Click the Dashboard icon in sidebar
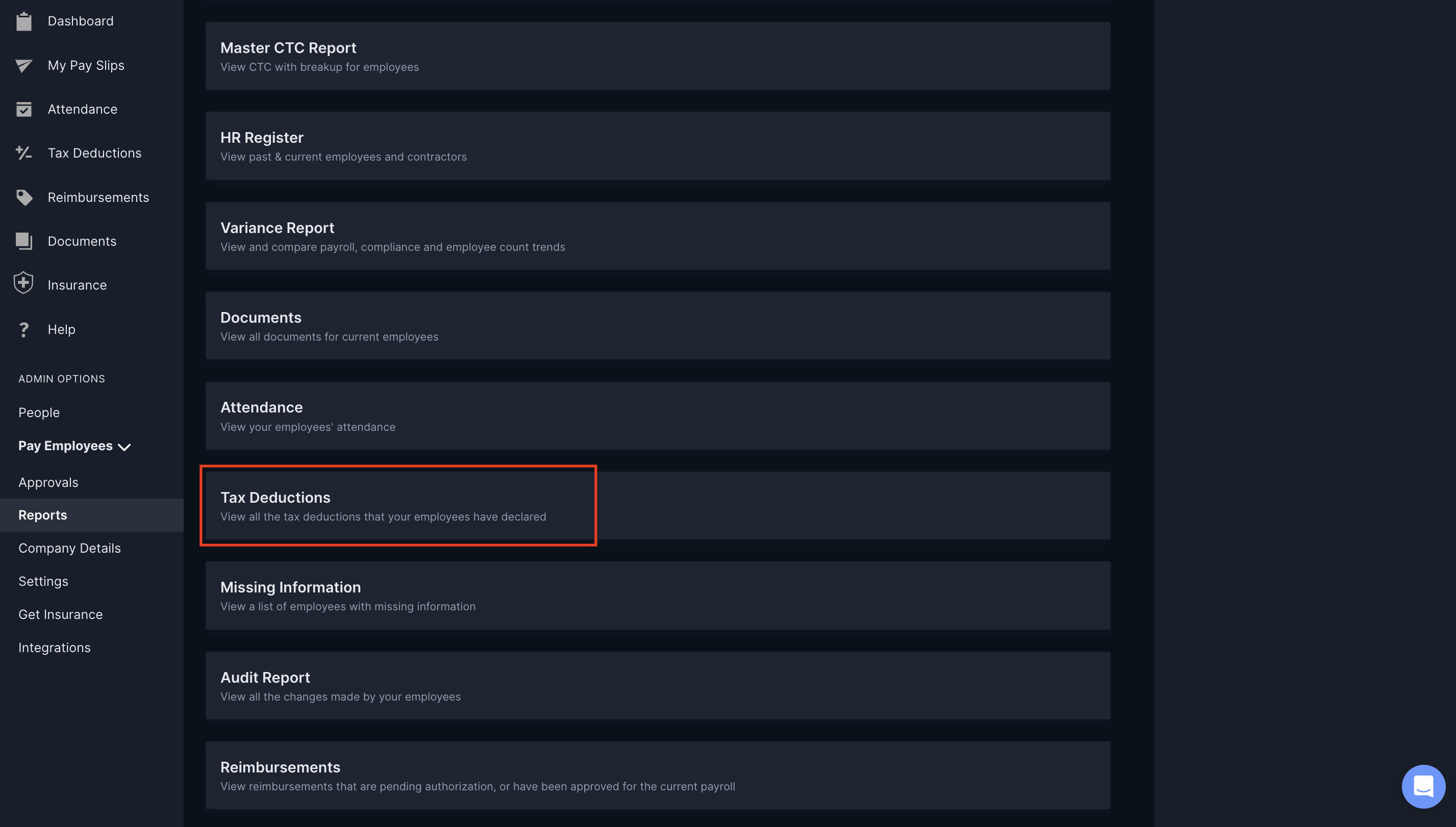1456x827 pixels. pyautogui.click(x=24, y=20)
